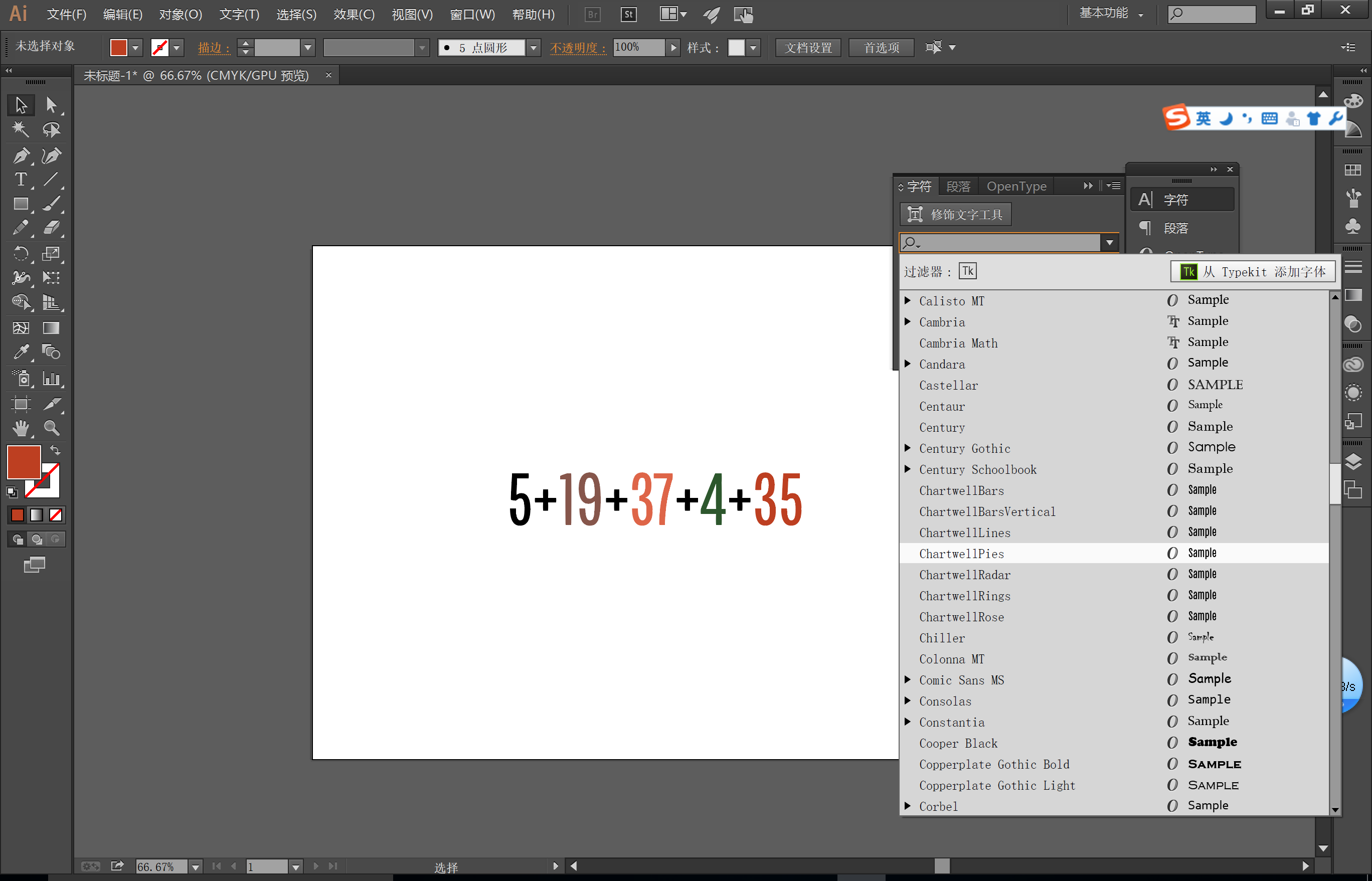The height and width of the screenshot is (881, 1372).
Task: Select the ChartwellPies font entry
Action: pos(961,554)
